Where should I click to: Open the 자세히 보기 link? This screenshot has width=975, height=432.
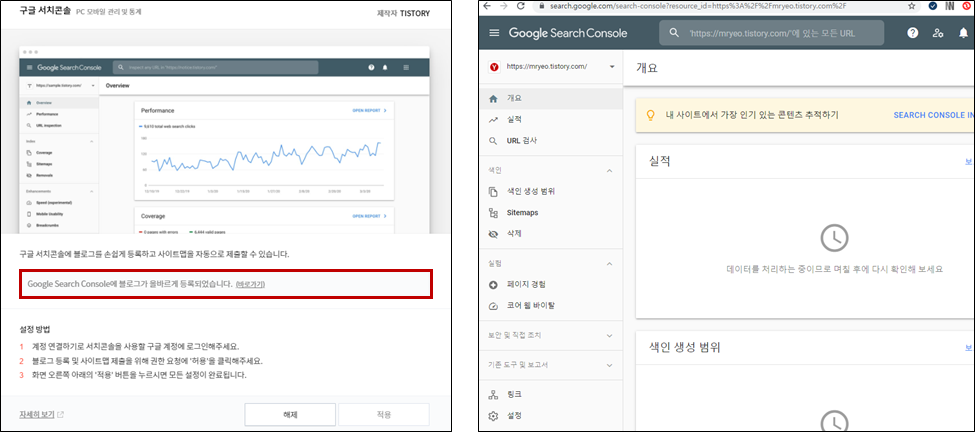point(37,415)
